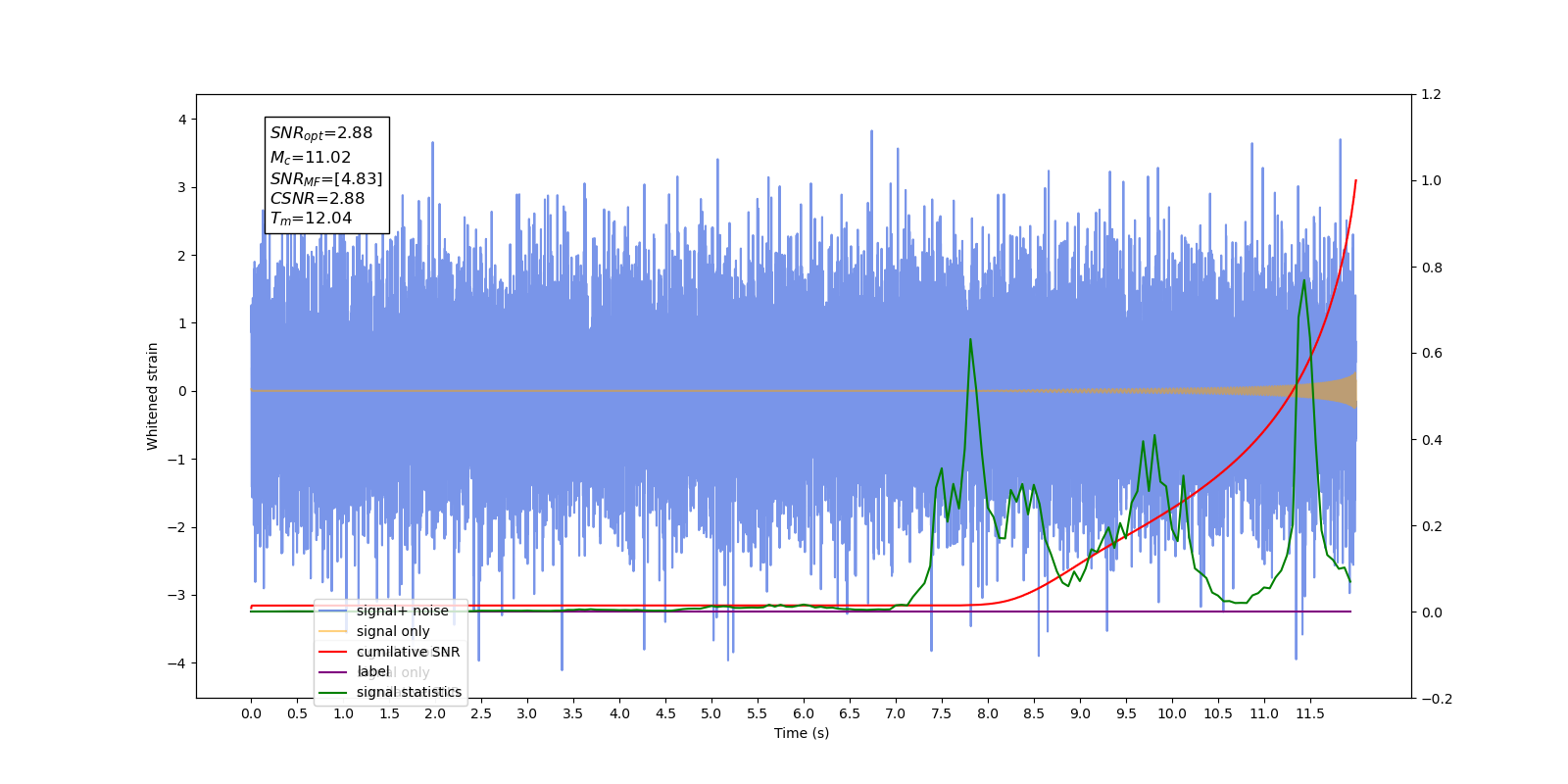
Task: Click the CSNR=2.88 annotation text
Action: pos(318,198)
